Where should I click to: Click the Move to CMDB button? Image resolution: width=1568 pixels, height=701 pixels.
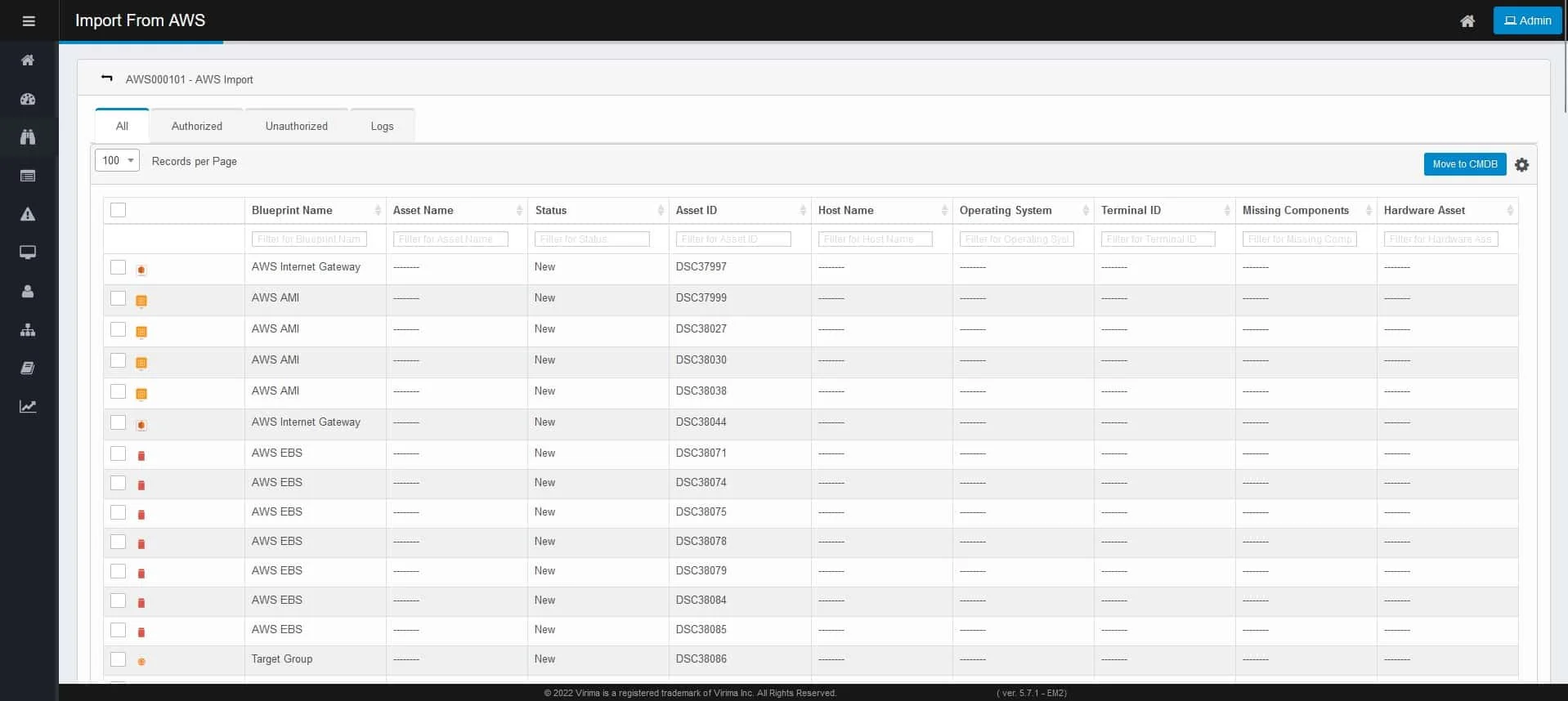coord(1464,164)
